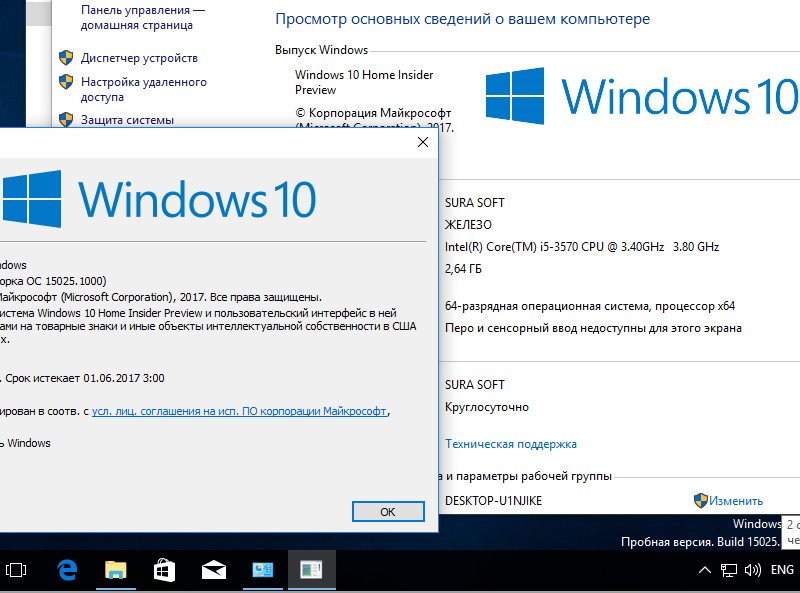The width and height of the screenshot is (800, 593).
Task: Open Диспетчер устройств in the left pane
Action: point(139,58)
